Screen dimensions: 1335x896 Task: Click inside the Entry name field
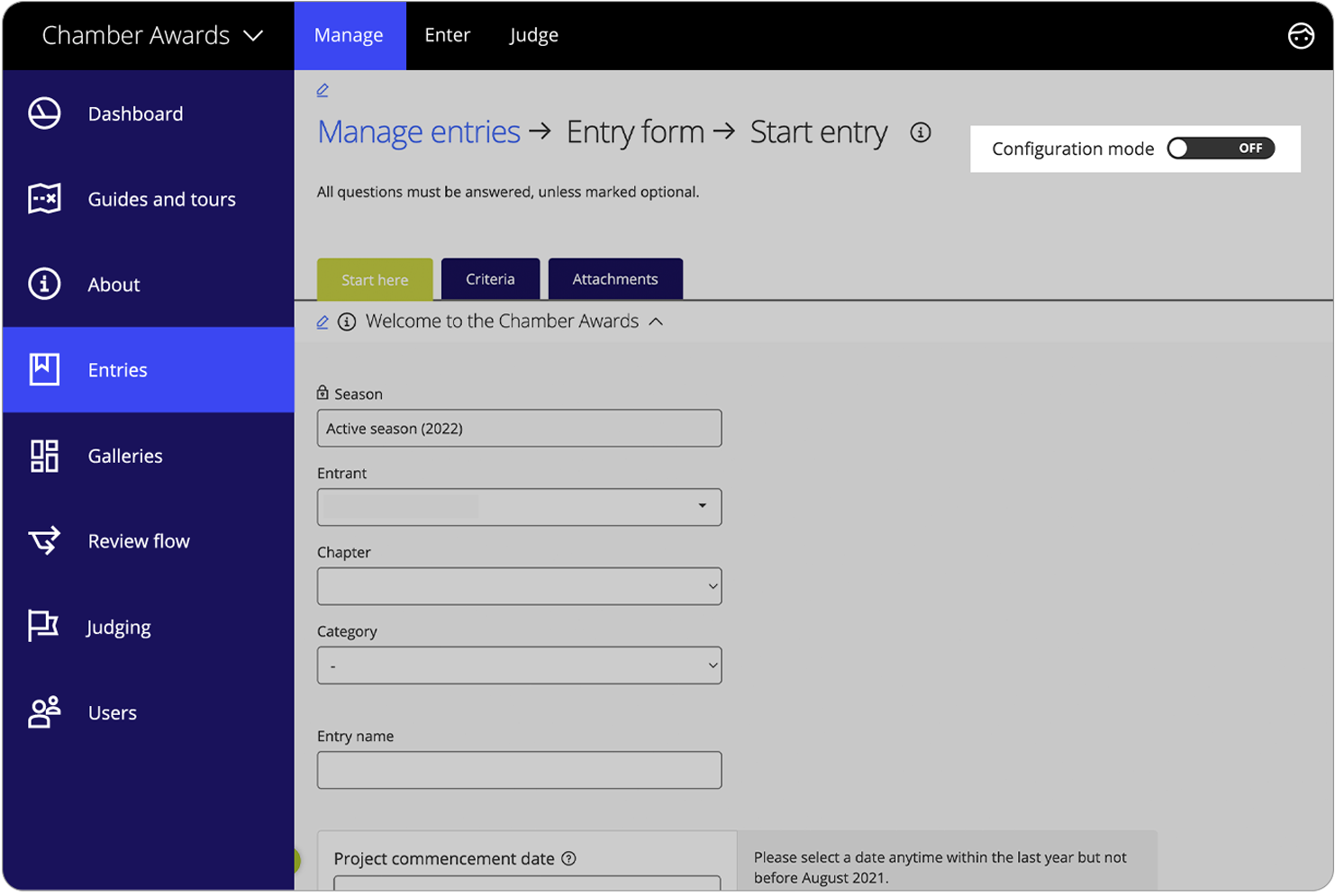(x=519, y=770)
